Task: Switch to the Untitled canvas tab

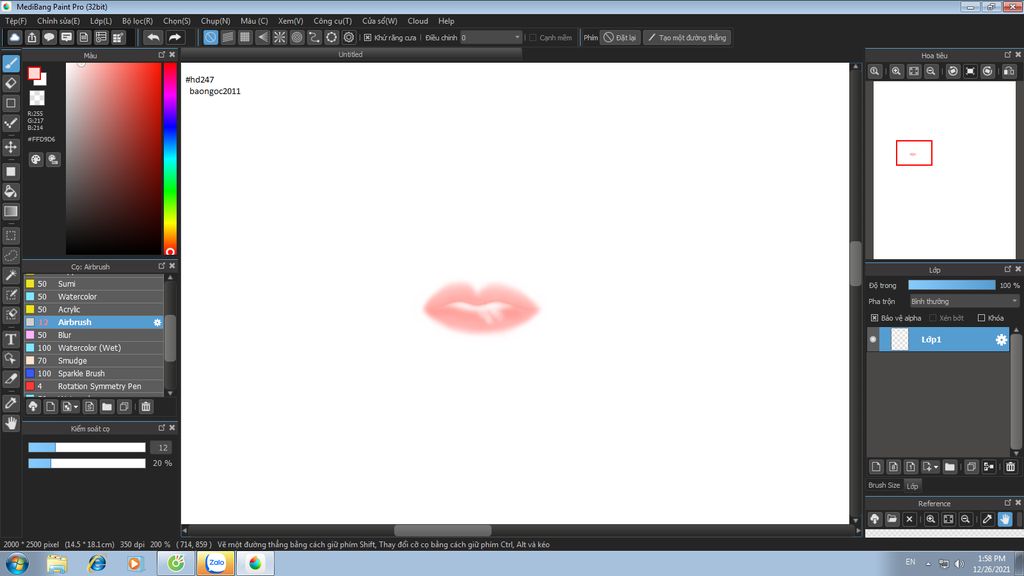Action: pos(351,55)
